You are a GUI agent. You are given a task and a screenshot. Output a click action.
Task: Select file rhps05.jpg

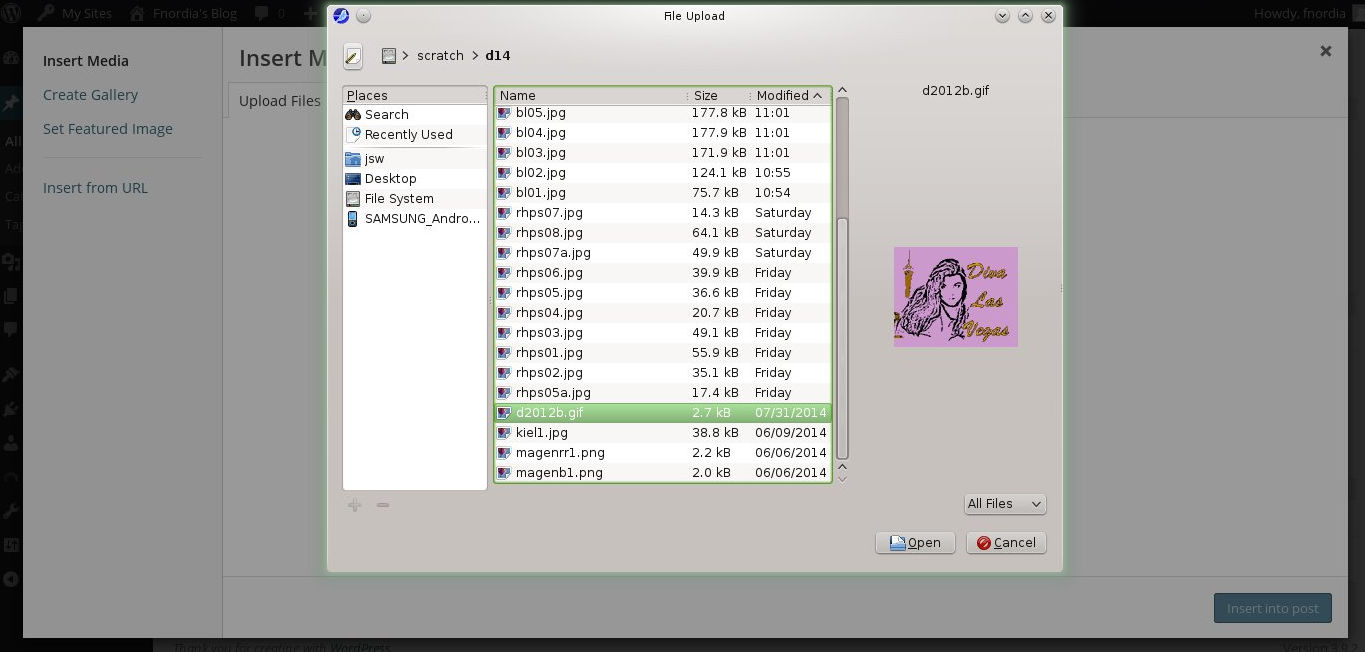click(662, 292)
